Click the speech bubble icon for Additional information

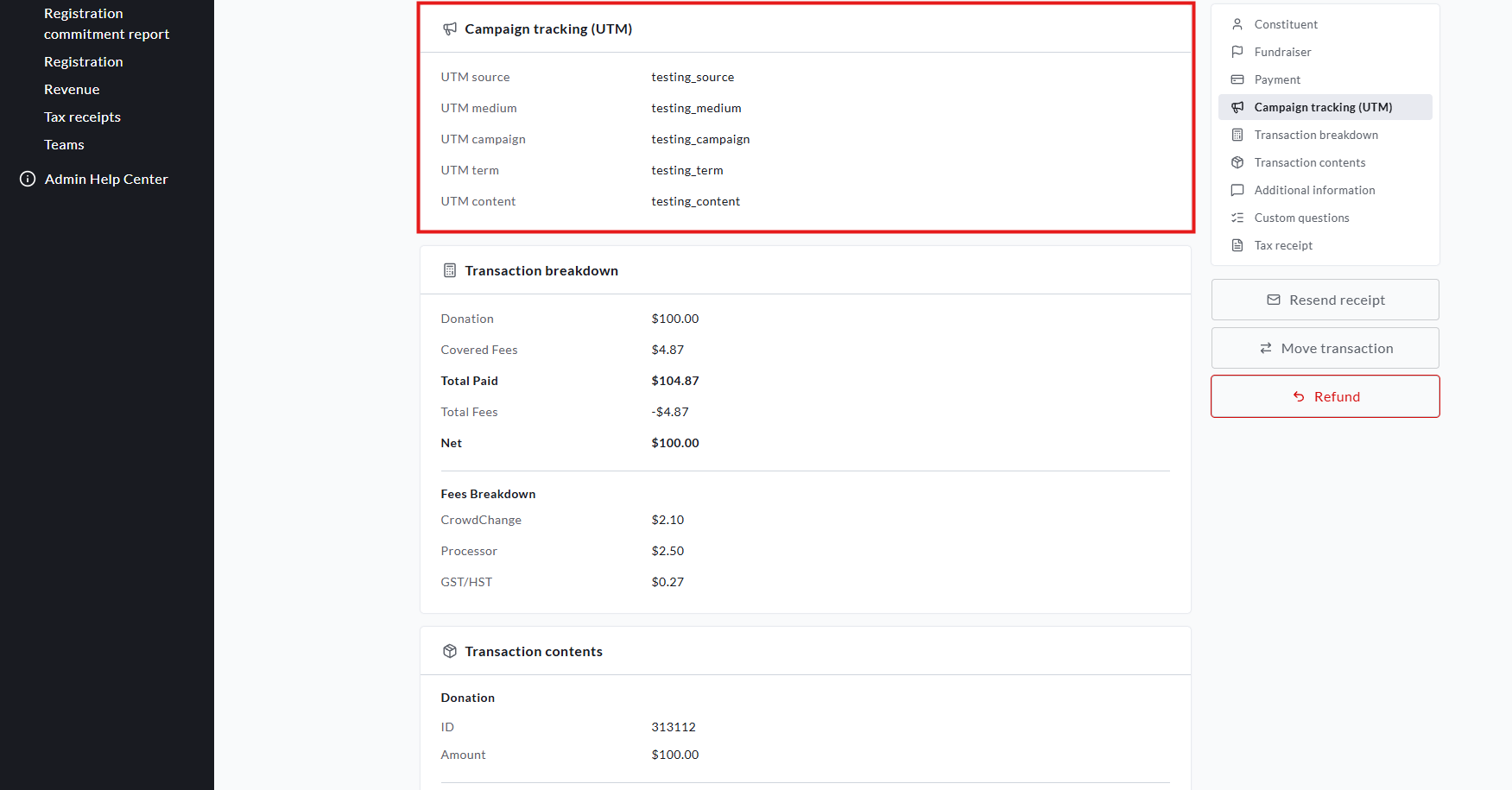pyautogui.click(x=1237, y=190)
